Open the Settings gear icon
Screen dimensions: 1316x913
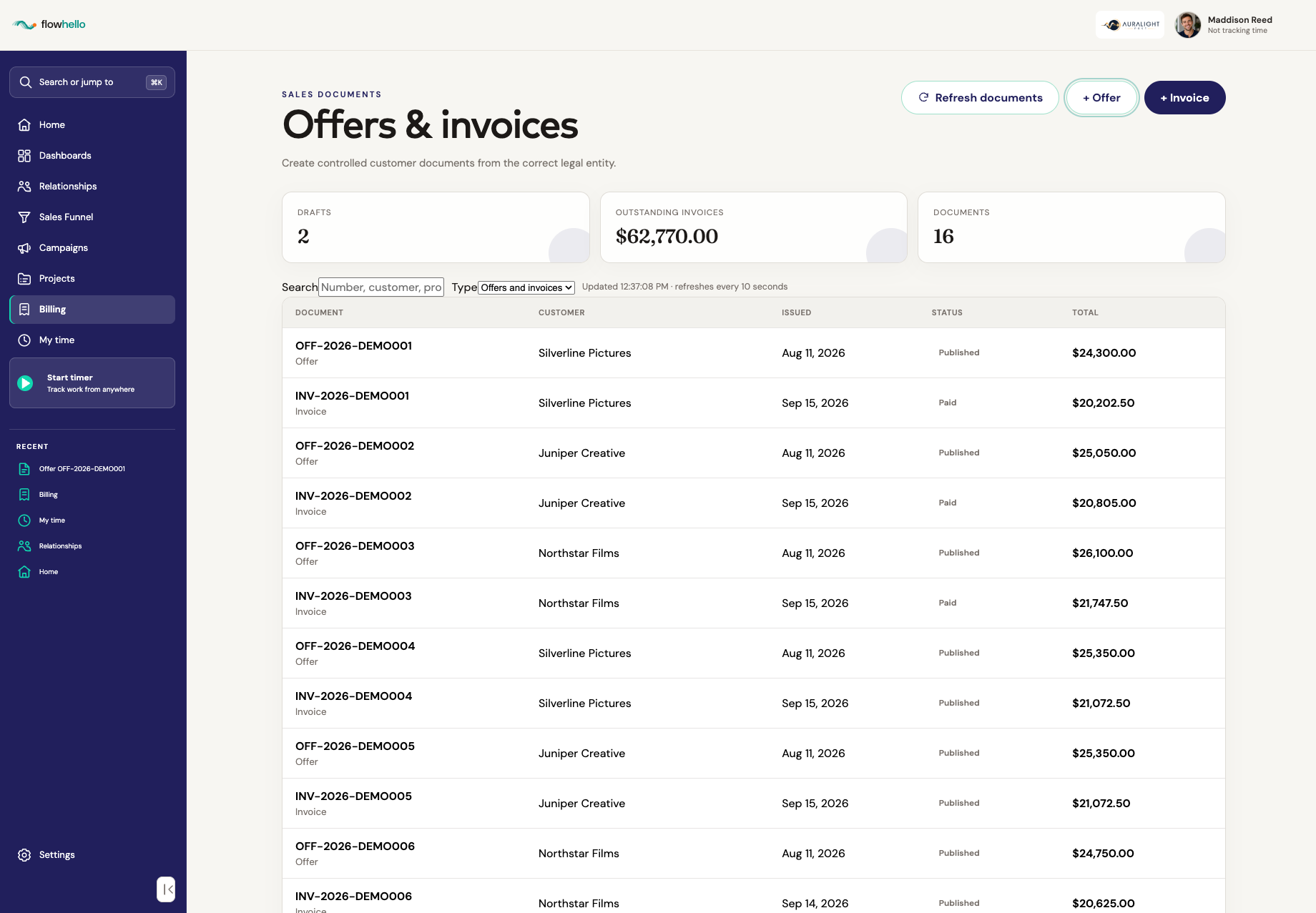coord(24,855)
